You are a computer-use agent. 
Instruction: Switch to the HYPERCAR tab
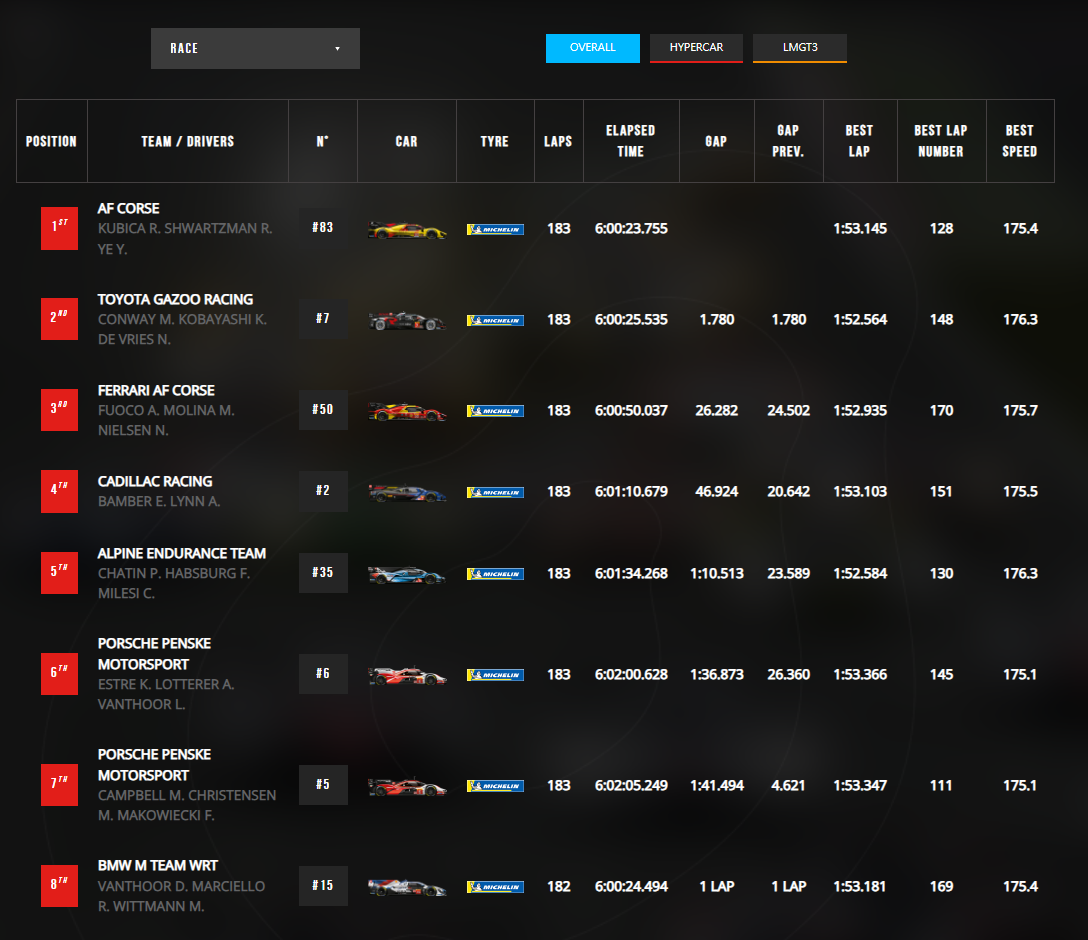click(696, 48)
